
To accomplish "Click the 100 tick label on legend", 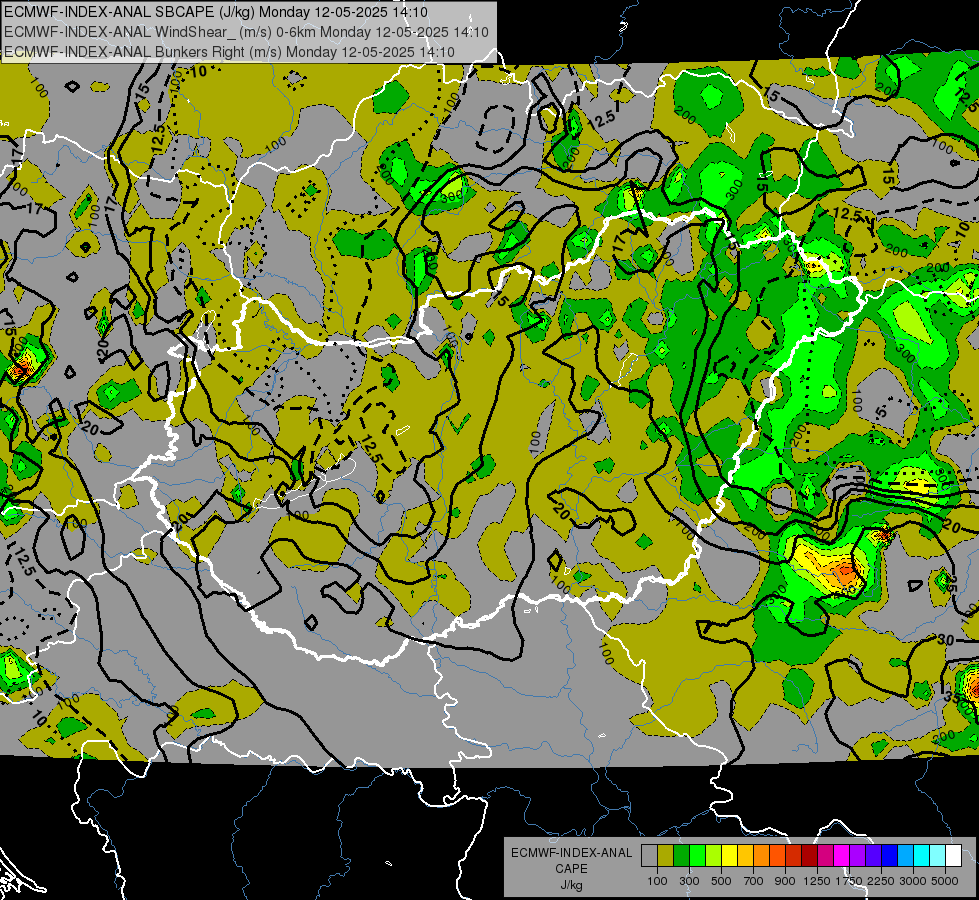I will (657, 881).
